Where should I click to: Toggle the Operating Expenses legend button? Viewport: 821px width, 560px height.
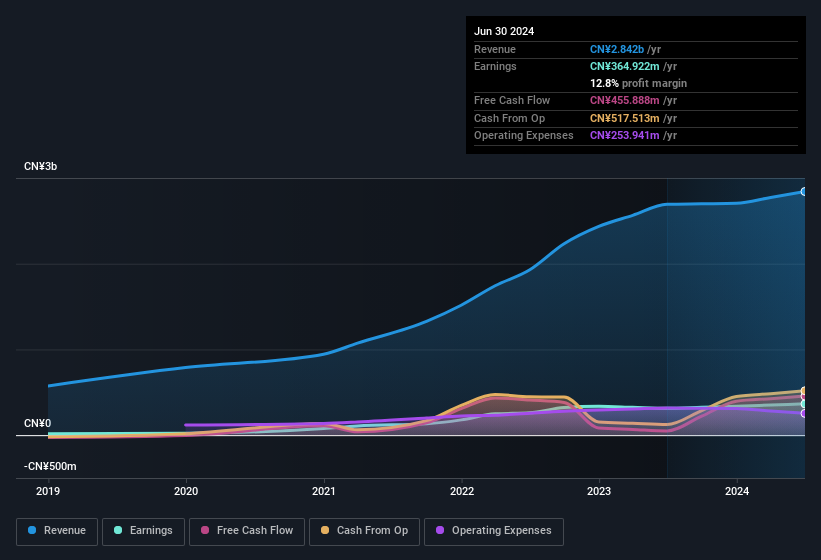tap(494, 531)
